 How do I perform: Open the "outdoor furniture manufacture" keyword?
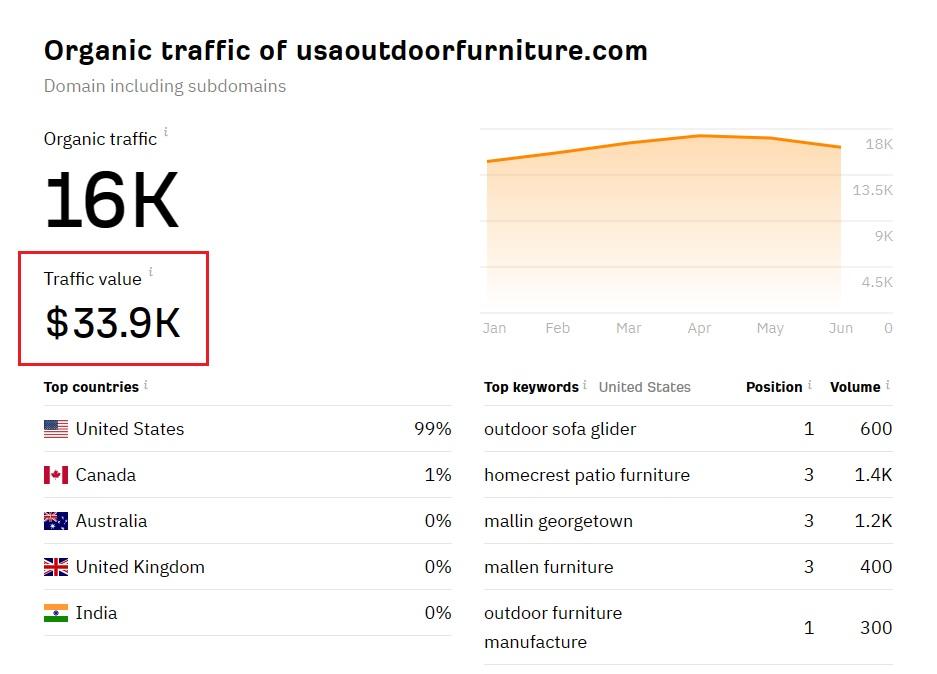pos(553,627)
